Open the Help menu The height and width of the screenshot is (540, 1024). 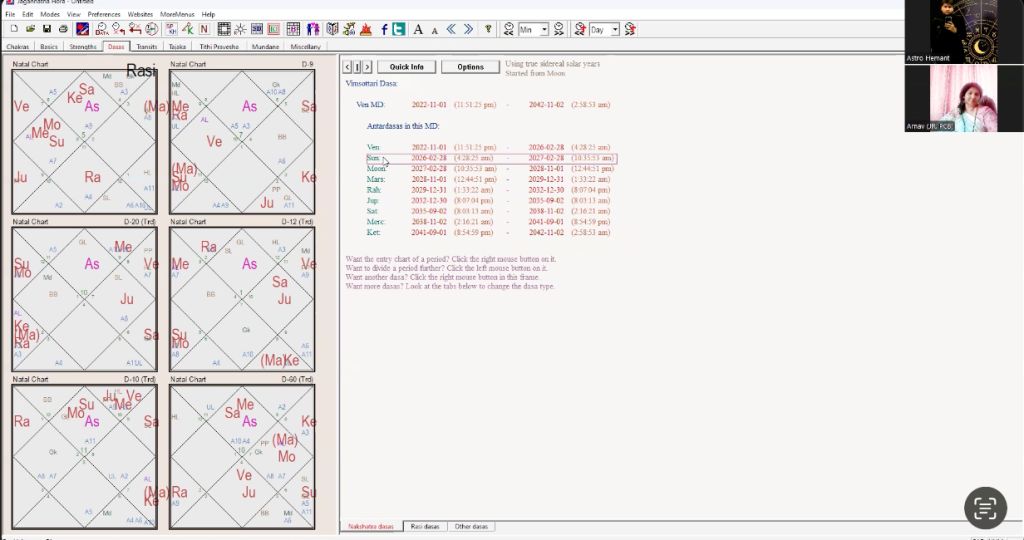(208, 14)
